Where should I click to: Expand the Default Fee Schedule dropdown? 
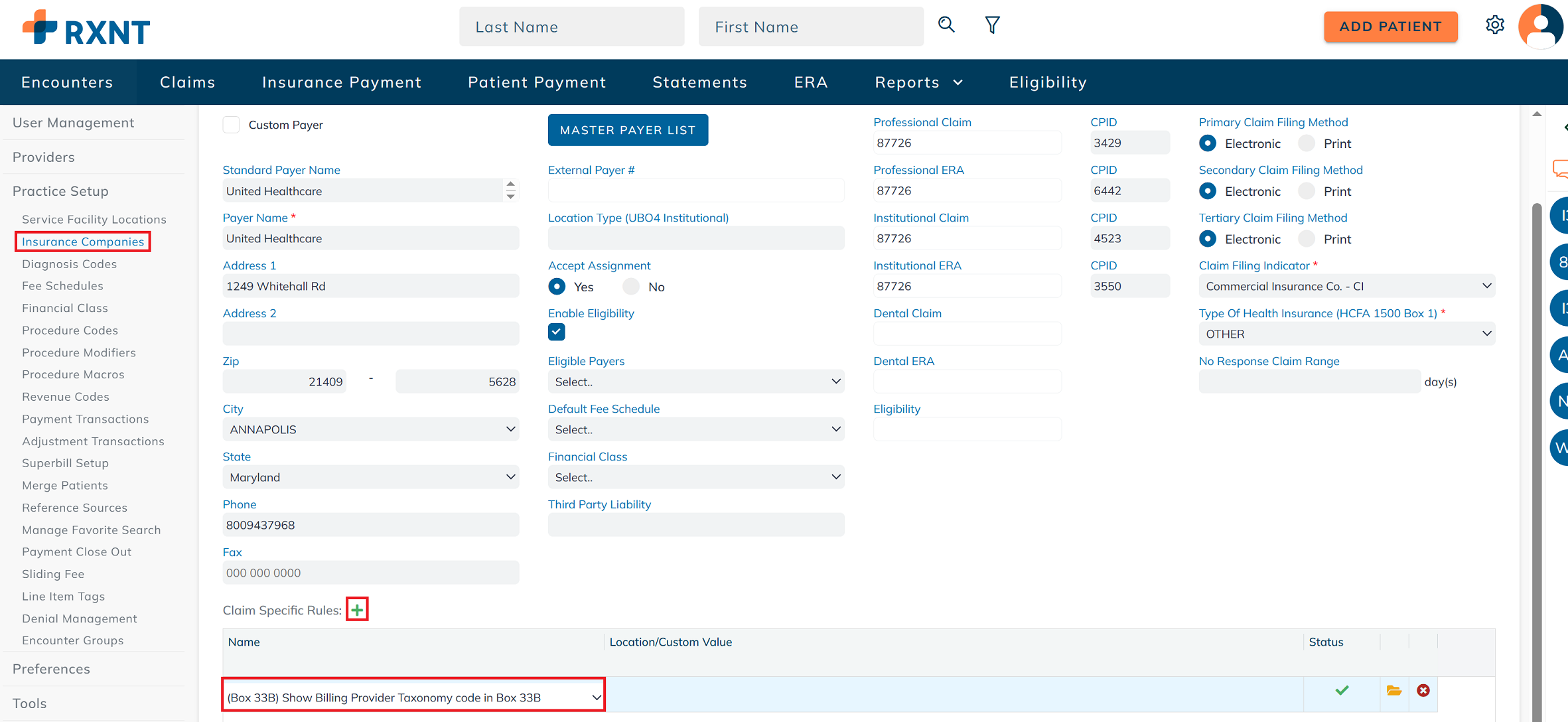pyautogui.click(x=696, y=429)
